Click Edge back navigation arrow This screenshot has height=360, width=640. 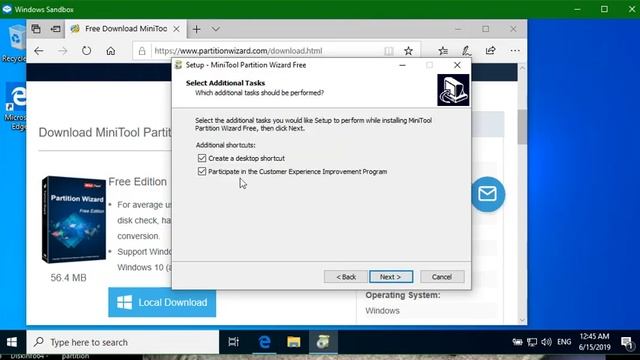39,51
